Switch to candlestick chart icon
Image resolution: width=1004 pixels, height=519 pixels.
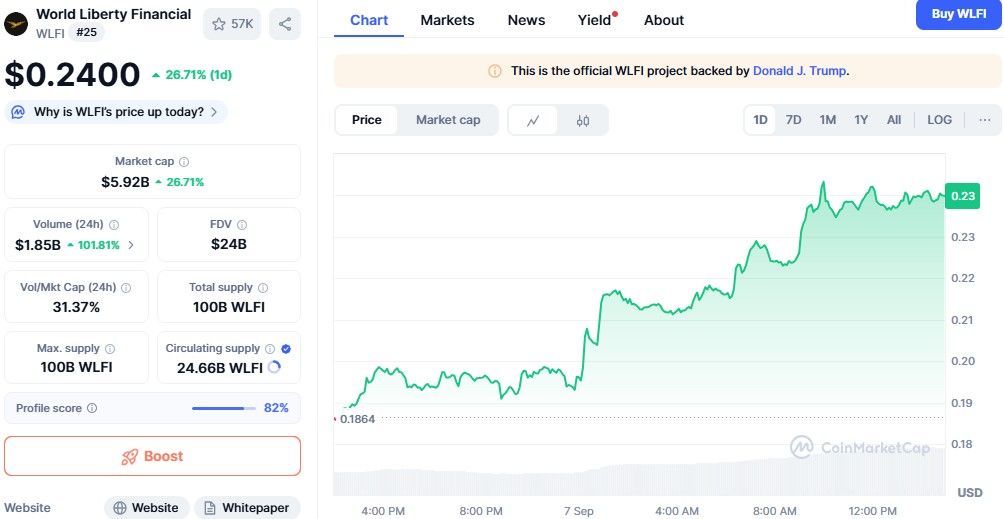coord(583,120)
